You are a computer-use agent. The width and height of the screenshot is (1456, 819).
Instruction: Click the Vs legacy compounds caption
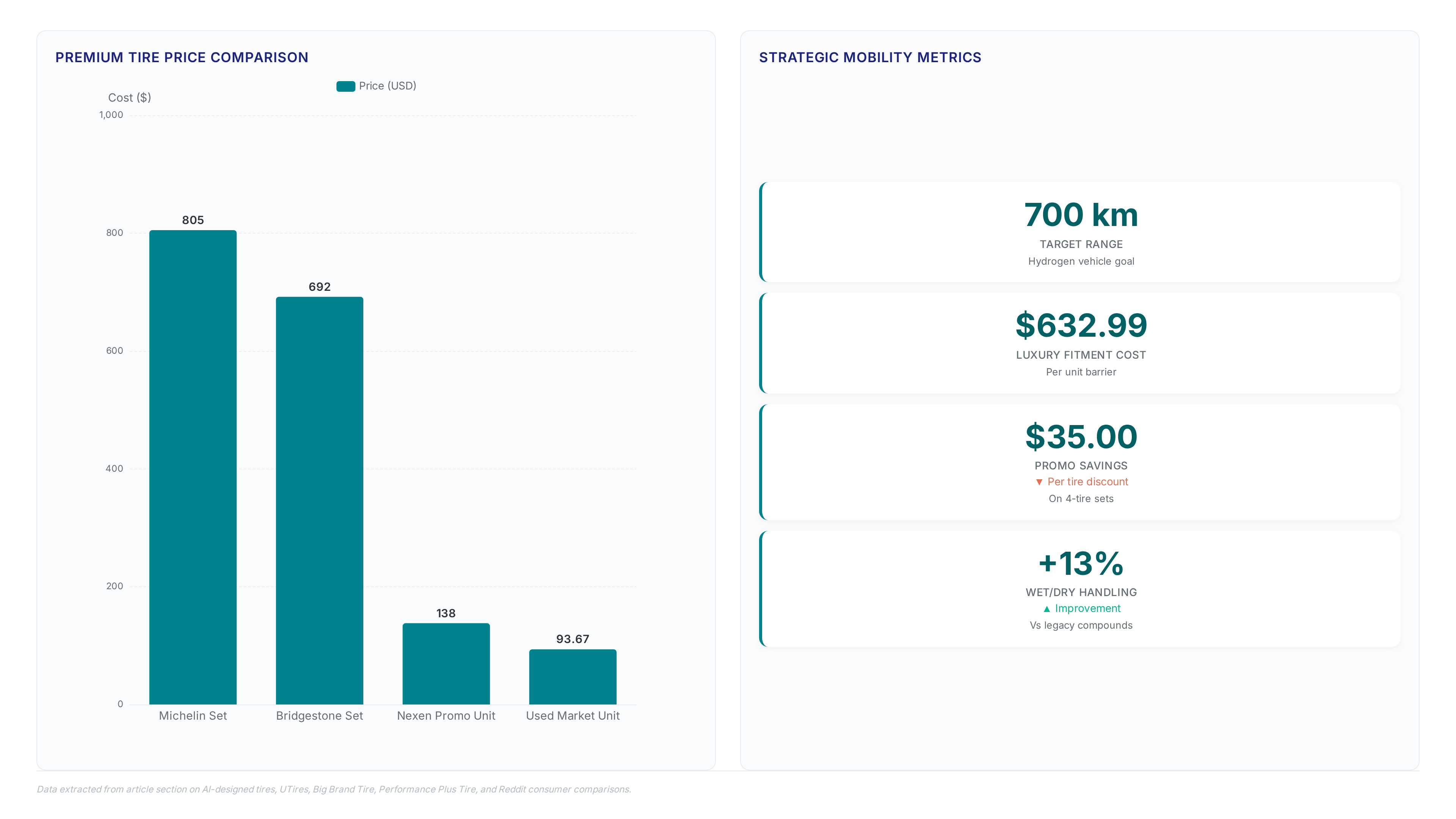point(1081,625)
